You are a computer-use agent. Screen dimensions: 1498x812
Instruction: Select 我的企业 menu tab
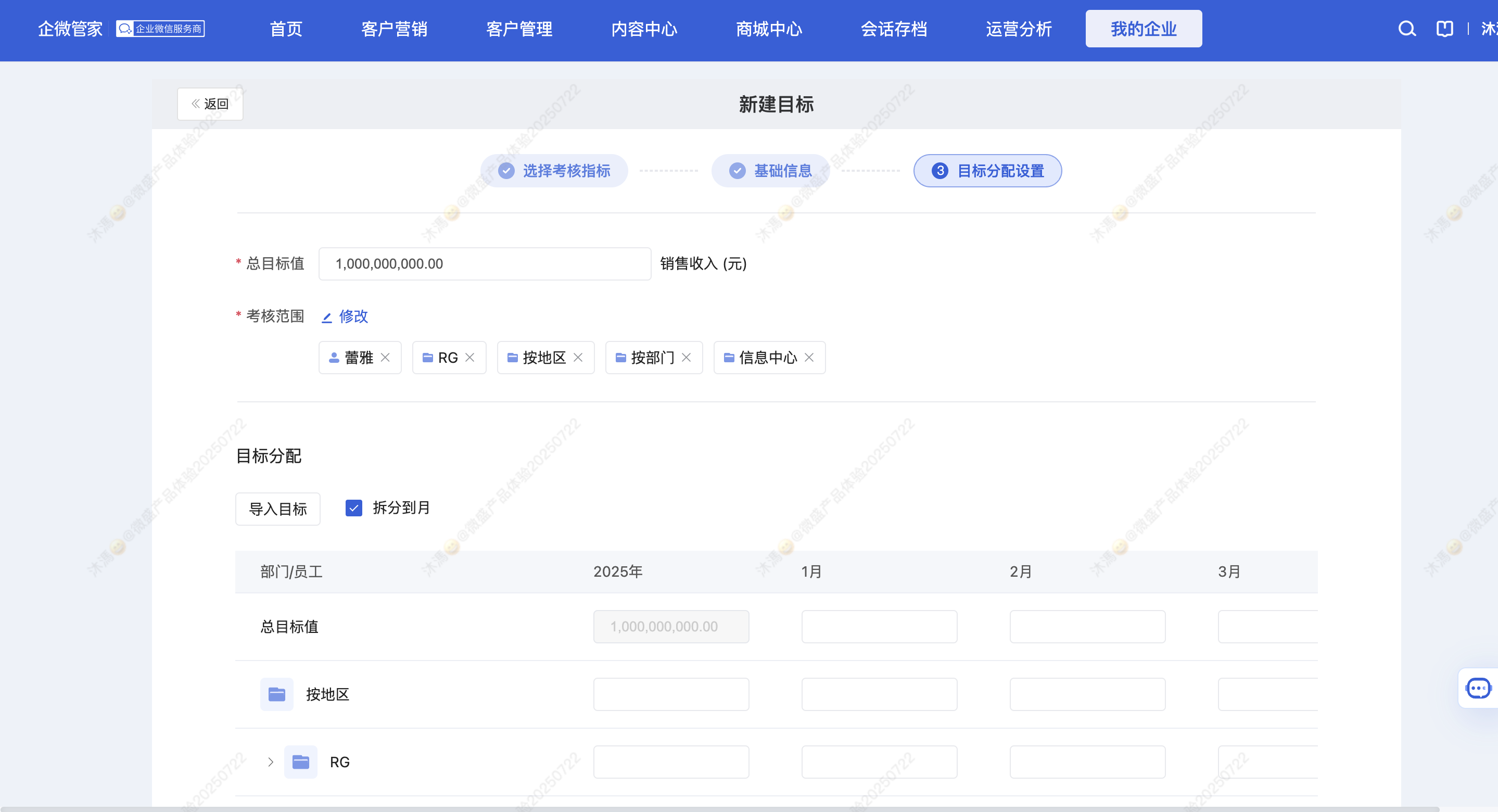(x=1143, y=29)
